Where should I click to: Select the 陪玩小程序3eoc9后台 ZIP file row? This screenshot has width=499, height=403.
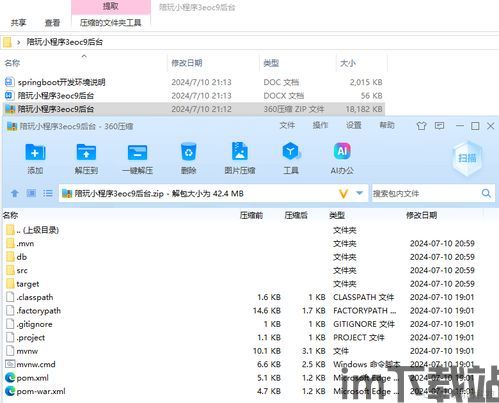193,109
